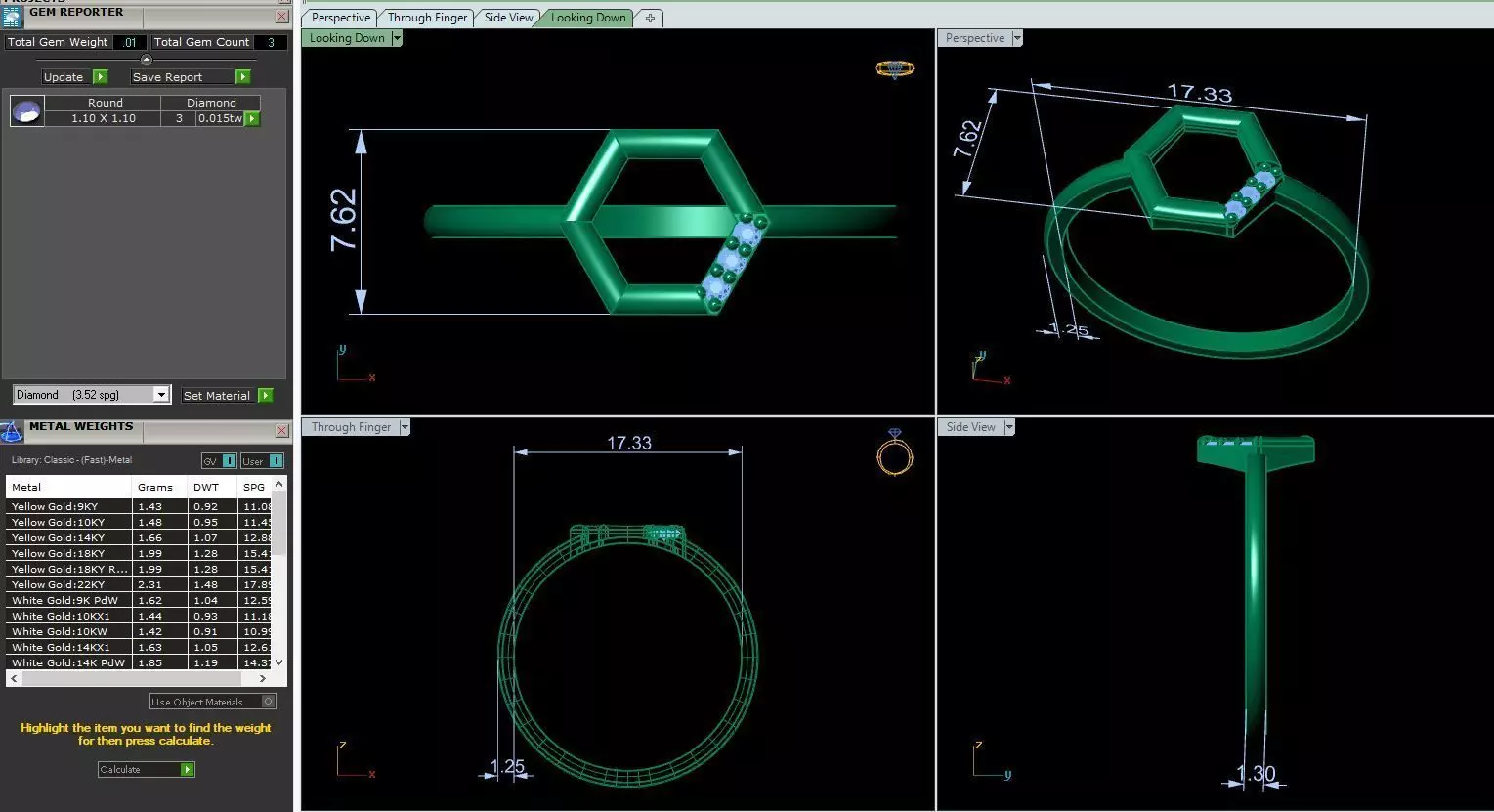
Task: Click the Round gem shape cell
Action: tap(105, 103)
